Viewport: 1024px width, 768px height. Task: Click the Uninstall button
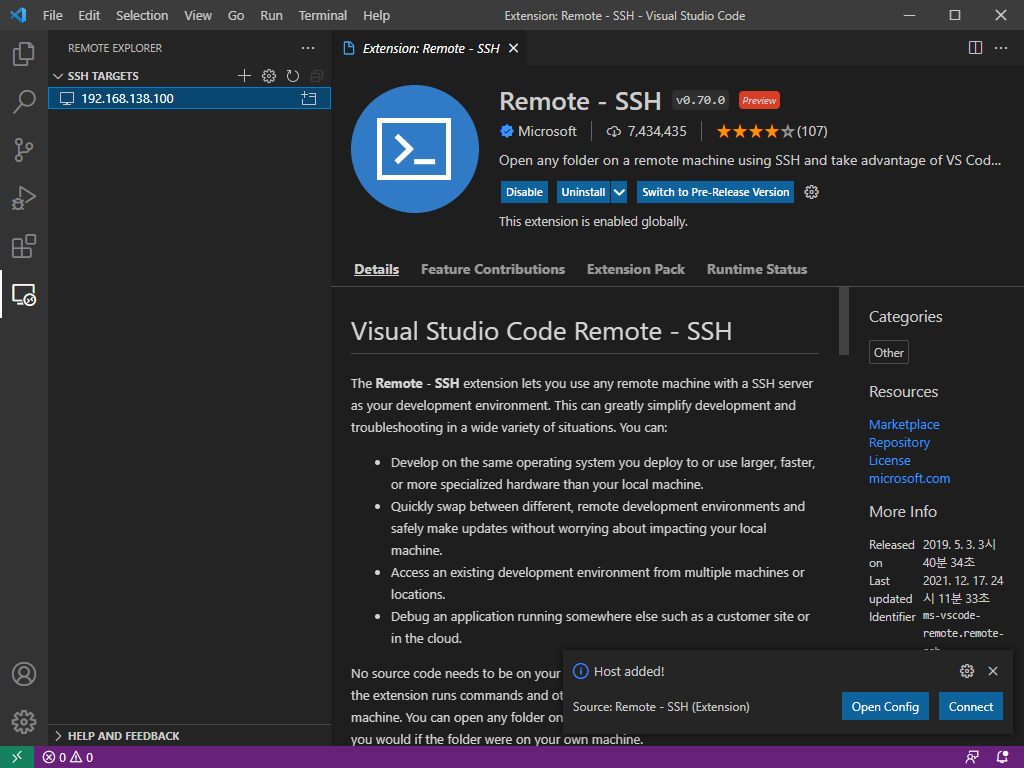click(x=583, y=192)
